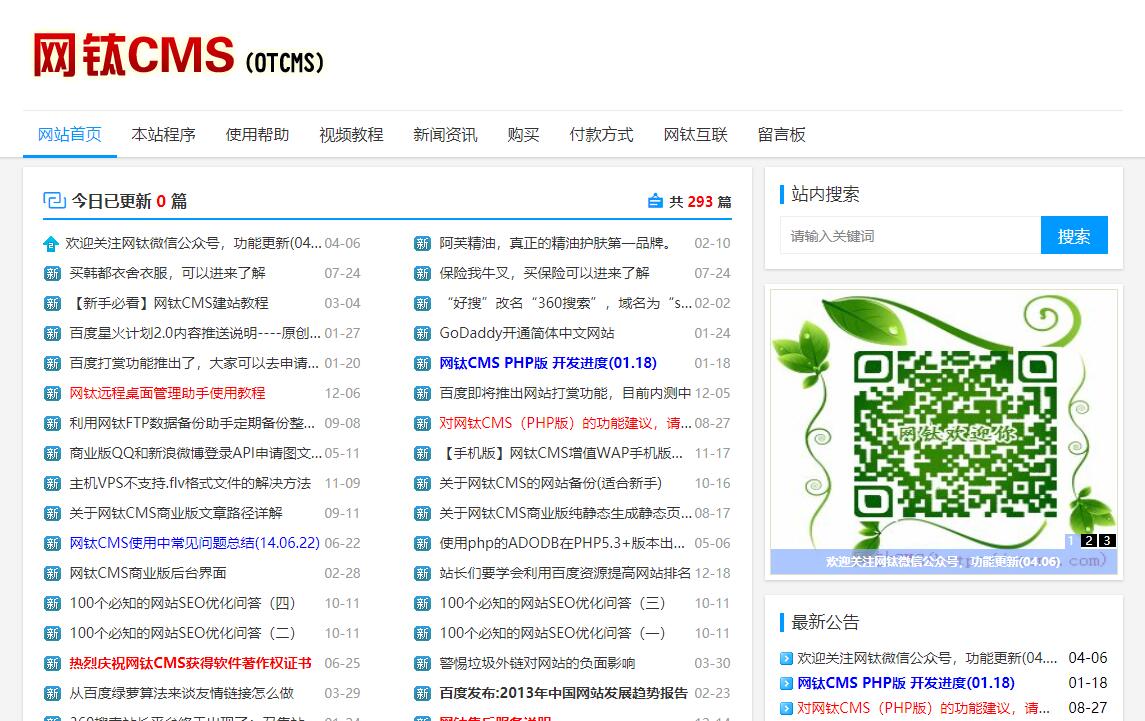This screenshot has width=1145, height=721.
Task: Click arrow icon beside 欢迎关注网钛微信公众号 in 最新公告
Action: tap(786, 658)
